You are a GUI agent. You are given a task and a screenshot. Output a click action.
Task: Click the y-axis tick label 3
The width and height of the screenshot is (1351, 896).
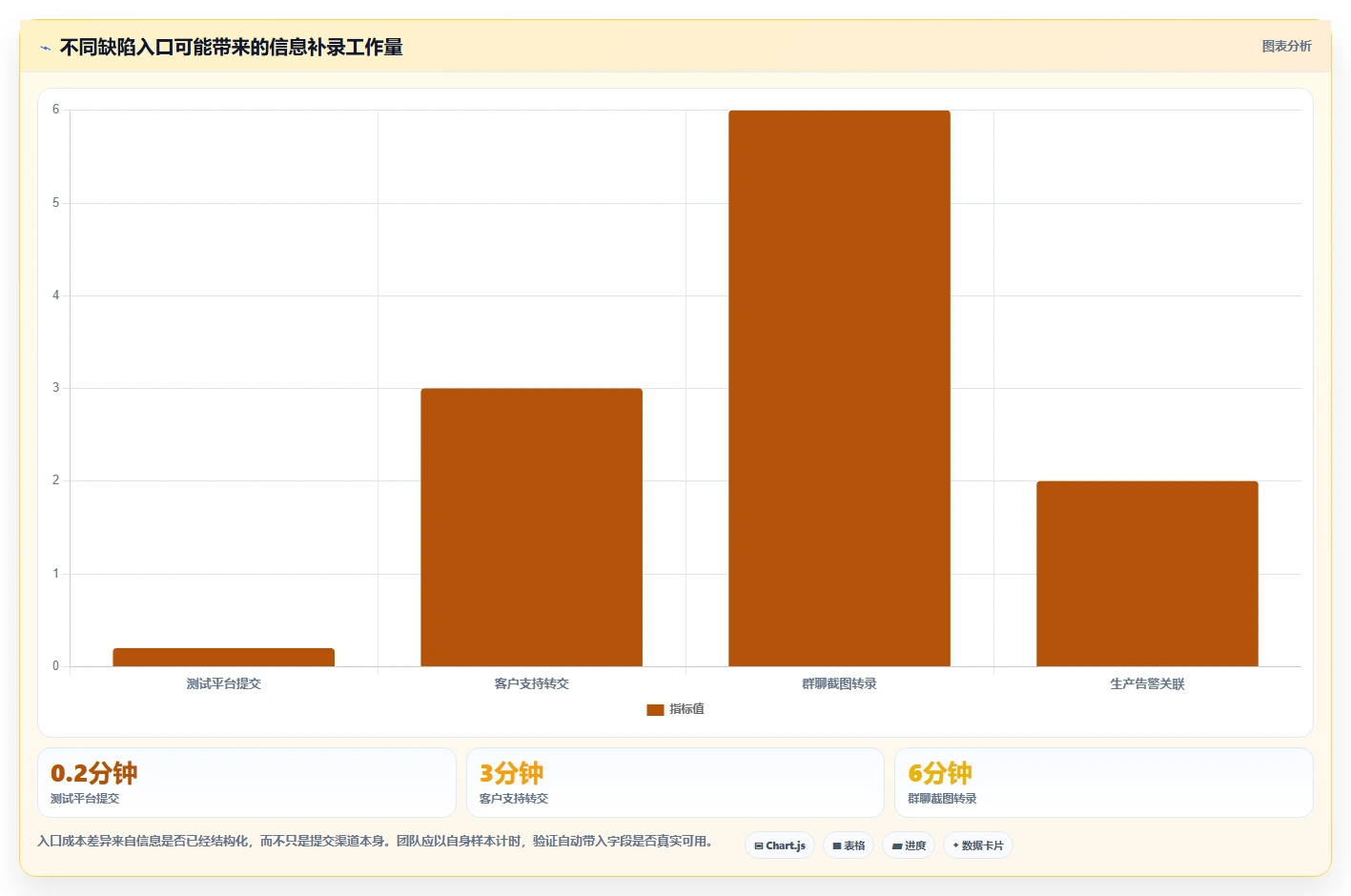click(x=55, y=388)
